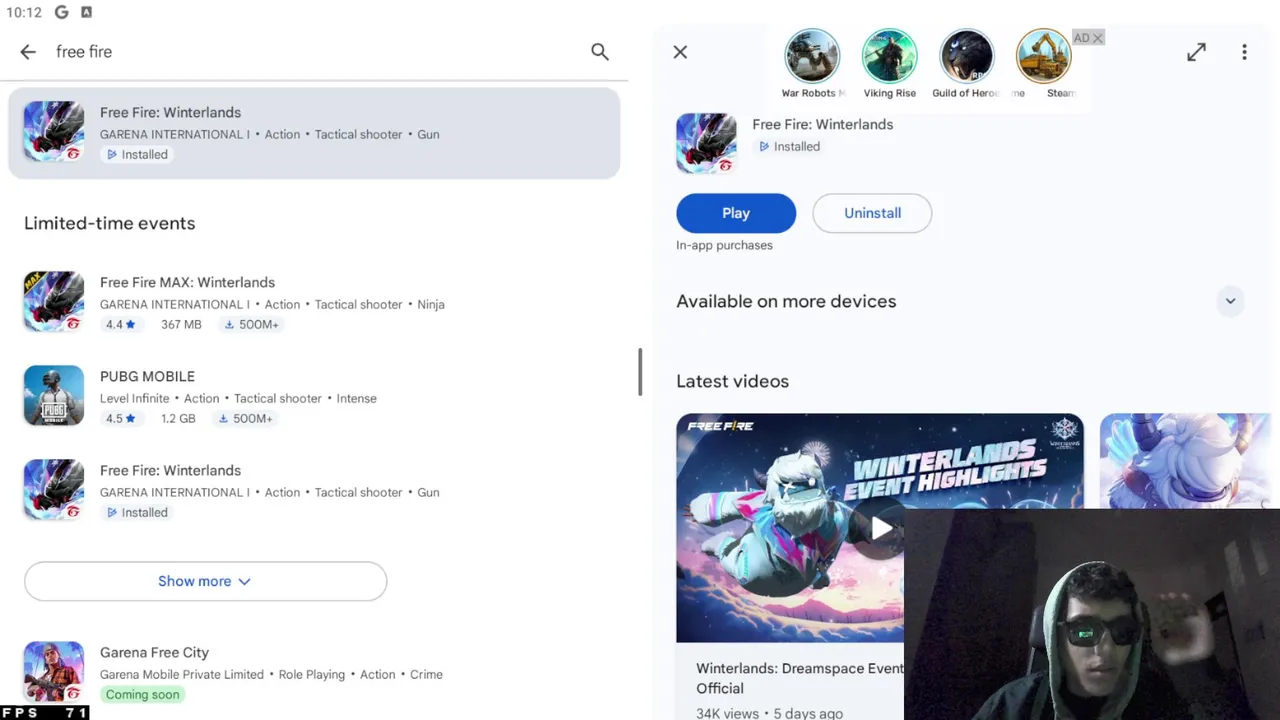Screen dimensions: 1280x720
Task: Click the search magnifier icon
Action: (x=600, y=52)
